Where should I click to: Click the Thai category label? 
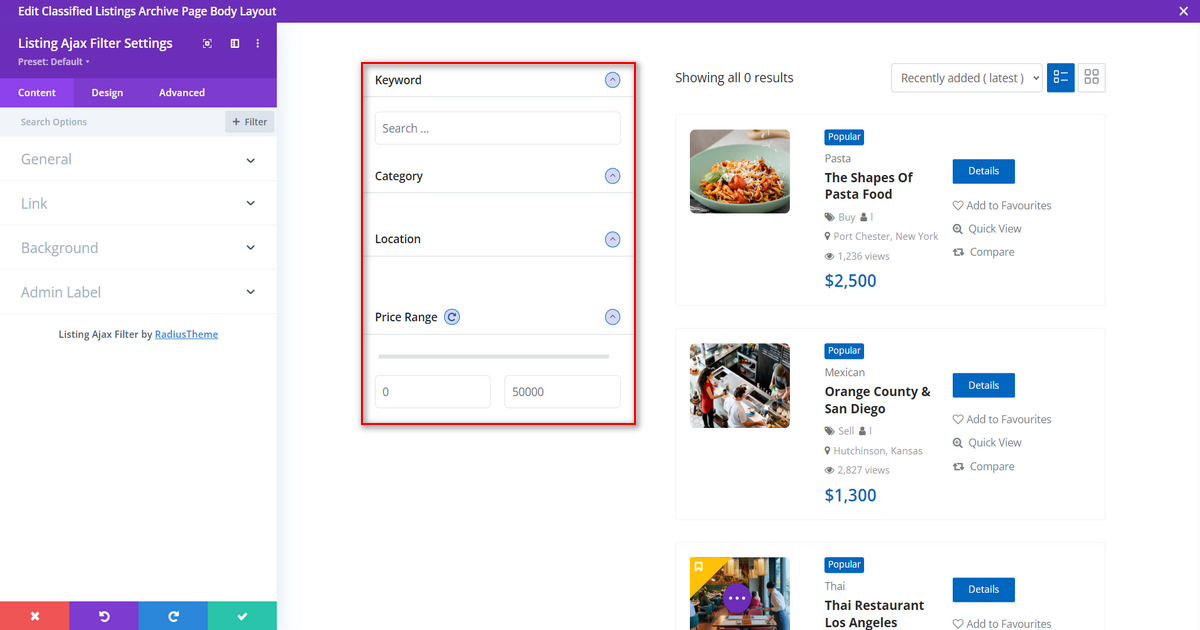pyautogui.click(x=835, y=586)
